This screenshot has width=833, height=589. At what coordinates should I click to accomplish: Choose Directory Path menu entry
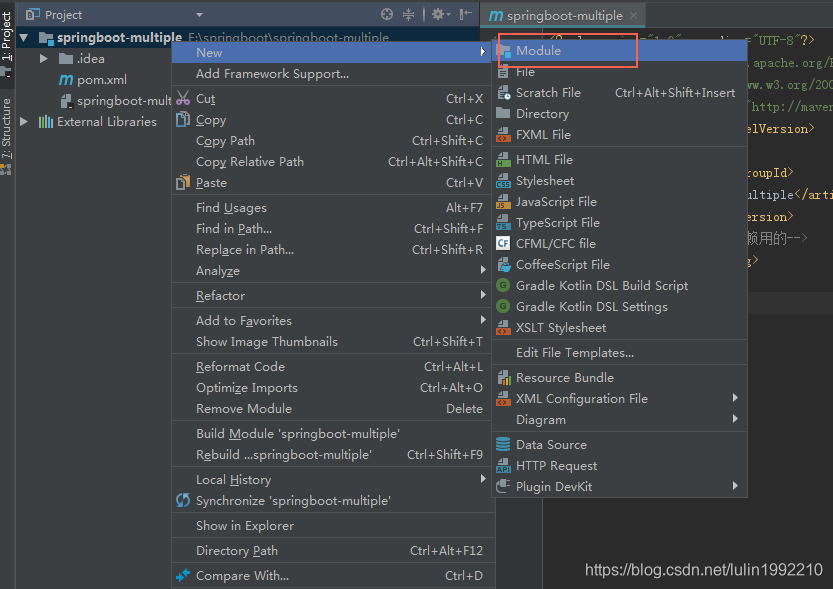(332, 551)
